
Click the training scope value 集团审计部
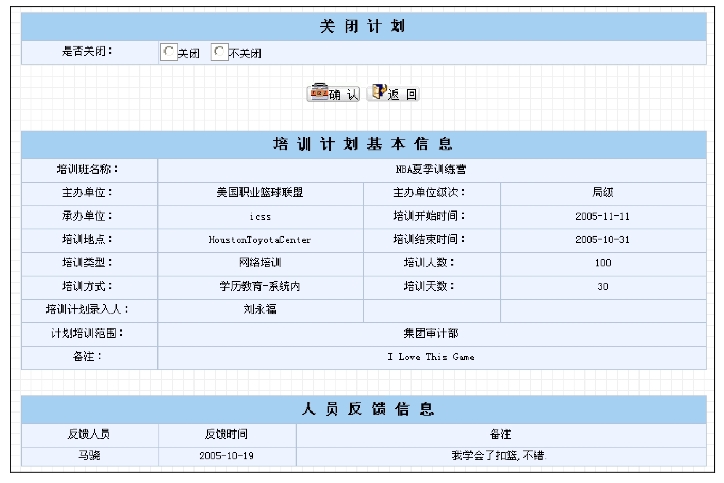(x=430, y=333)
